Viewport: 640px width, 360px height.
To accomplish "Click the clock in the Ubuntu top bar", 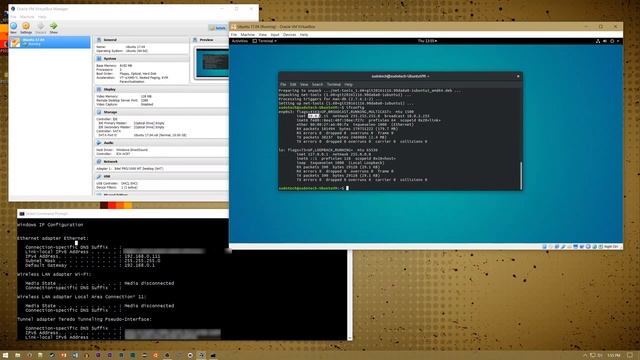I will click(x=427, y=41).
